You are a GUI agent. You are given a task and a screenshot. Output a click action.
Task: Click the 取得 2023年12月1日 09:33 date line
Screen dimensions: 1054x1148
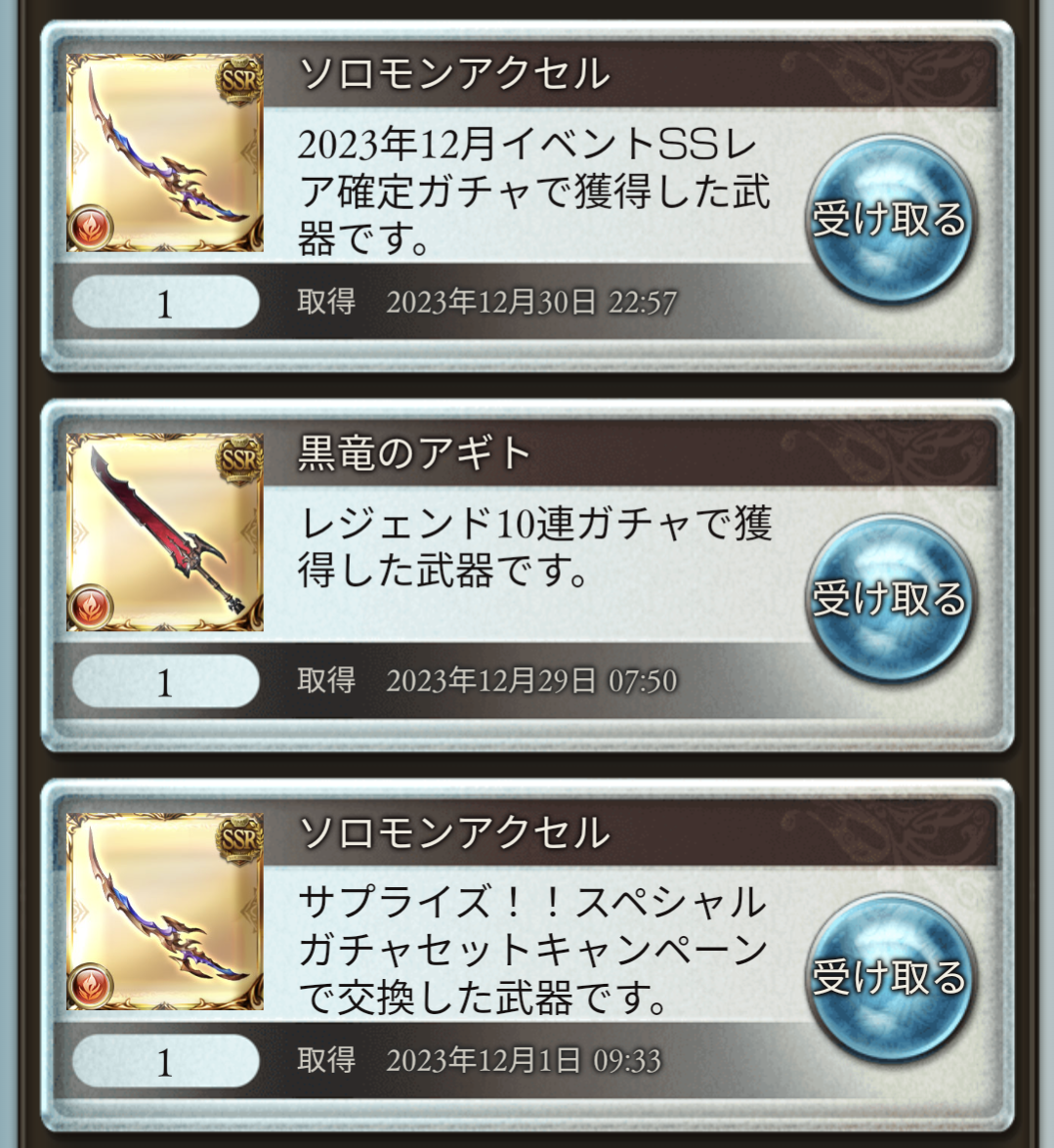coord(480,1060)
